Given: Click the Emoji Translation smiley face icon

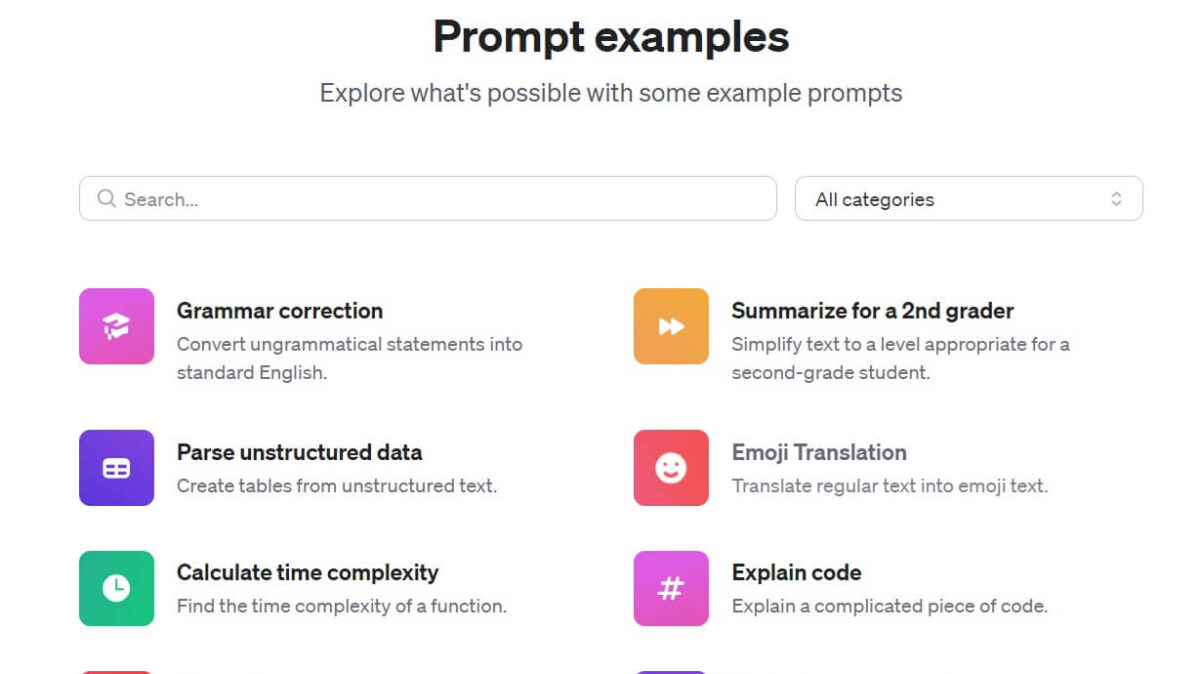Looking at the screenshot, I should [x=671, y=468].
